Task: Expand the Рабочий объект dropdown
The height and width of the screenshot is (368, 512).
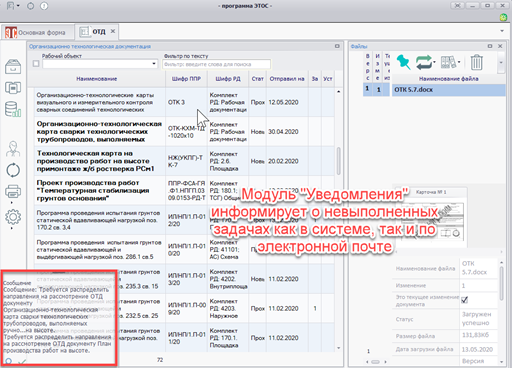Action: [154, 64]
